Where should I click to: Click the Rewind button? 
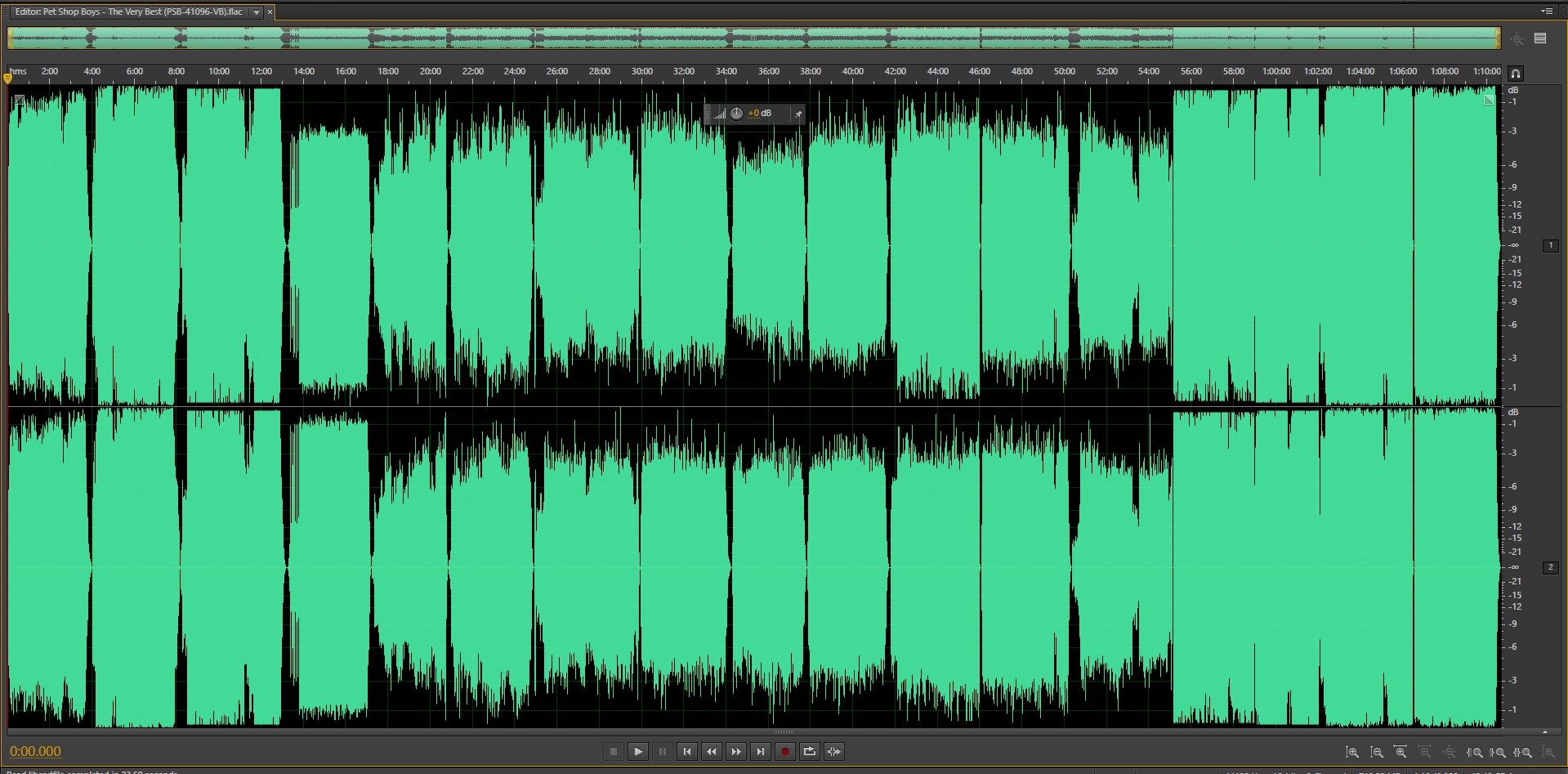(711, 752)
